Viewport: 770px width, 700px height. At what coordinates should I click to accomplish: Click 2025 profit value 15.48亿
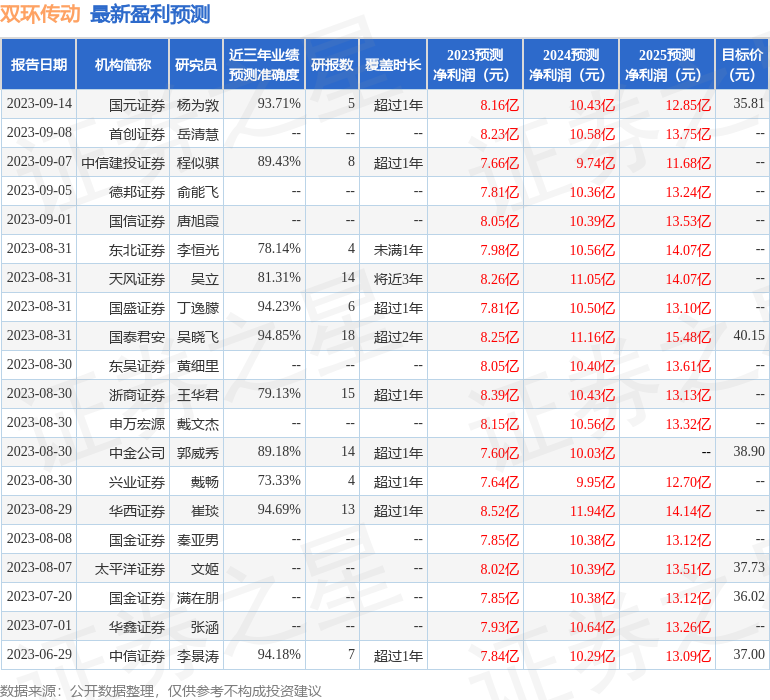point(688,337)
